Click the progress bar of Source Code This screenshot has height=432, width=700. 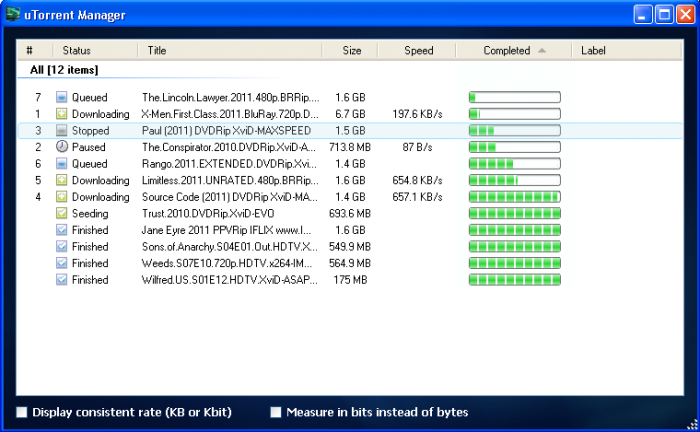[x=515, y=196]
